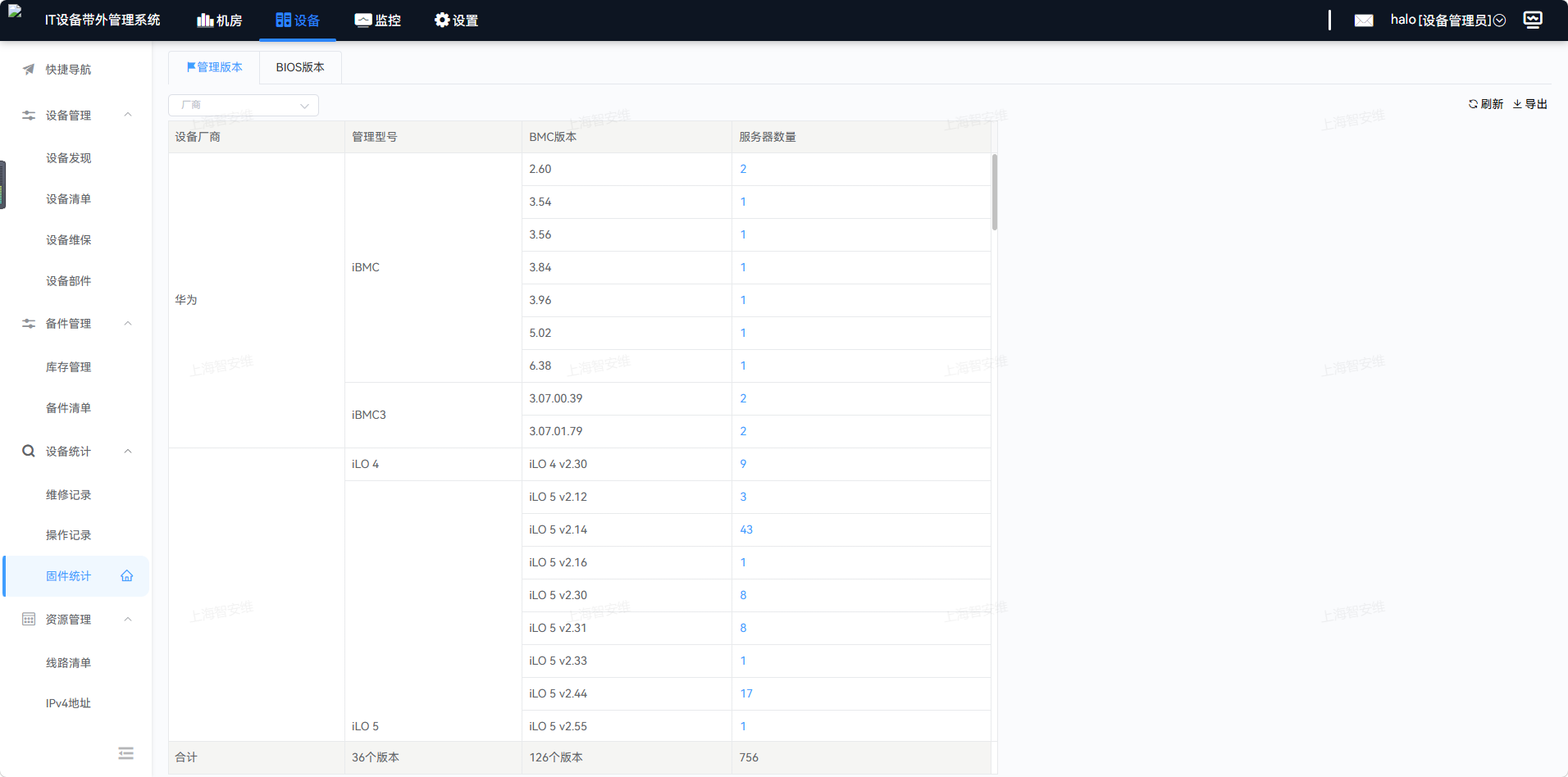Viewport: 1568px width, 777px height.
Task: Go to 库存管理 in the sidebar
Action: [69, 367]
